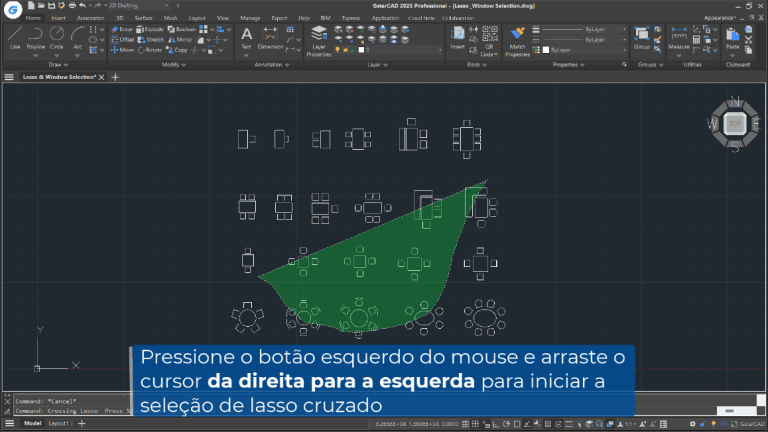Click the Insert block tool
Image resolution: width=768 pixels, height=432 pixels.
click(457, 38)
